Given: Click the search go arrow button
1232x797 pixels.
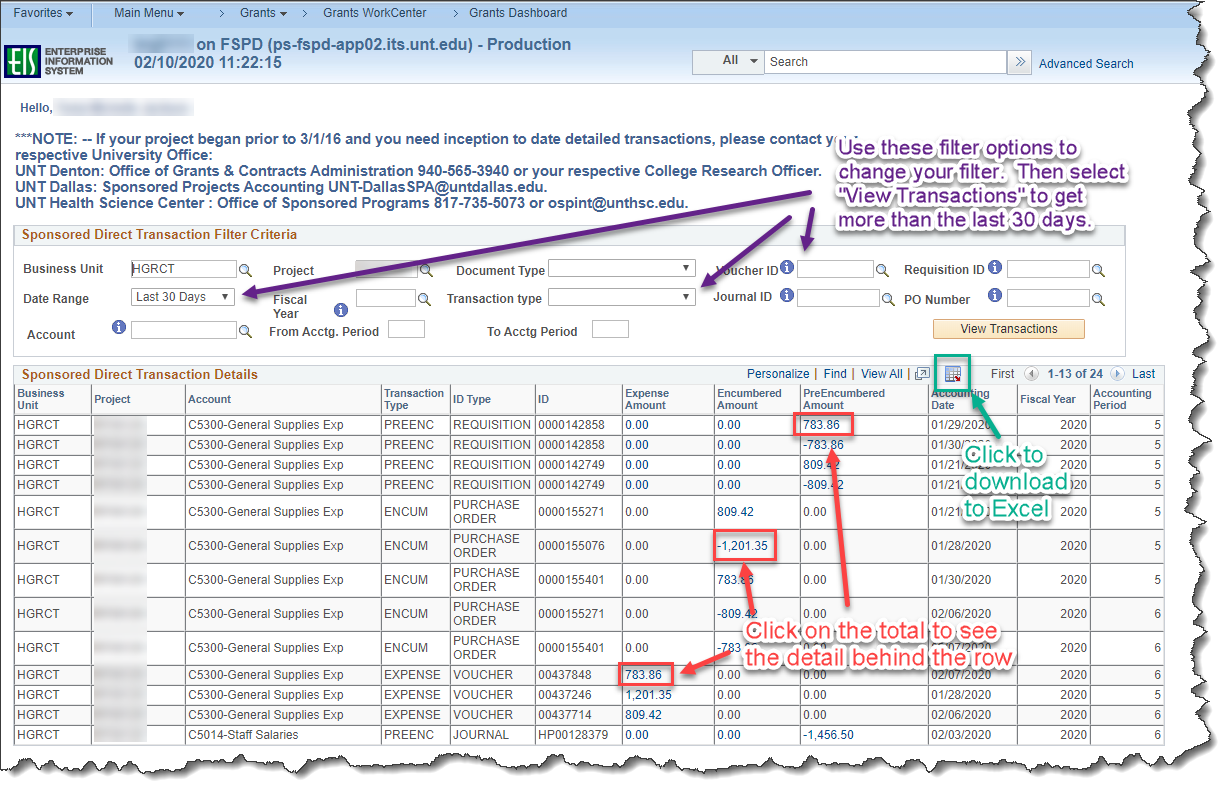Looking at the screenshot, I should click(1019, 61).
